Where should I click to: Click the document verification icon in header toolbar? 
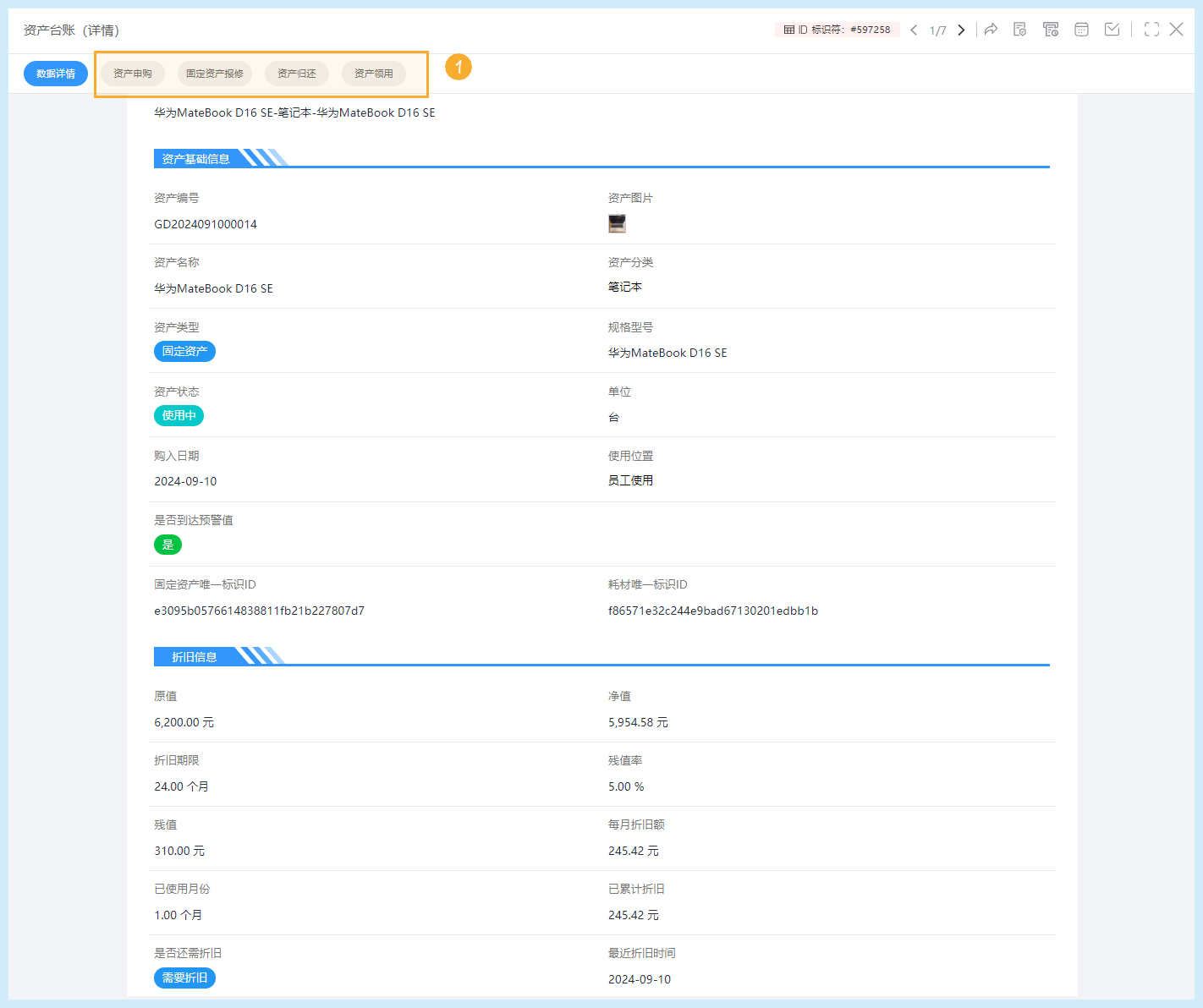1019,29
